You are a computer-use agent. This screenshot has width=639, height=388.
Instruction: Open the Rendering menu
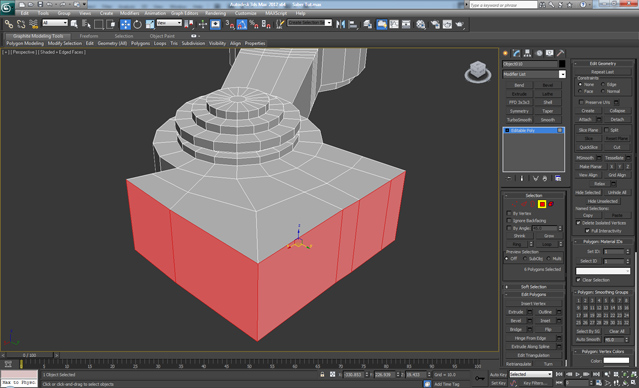(x=216, y=13)
